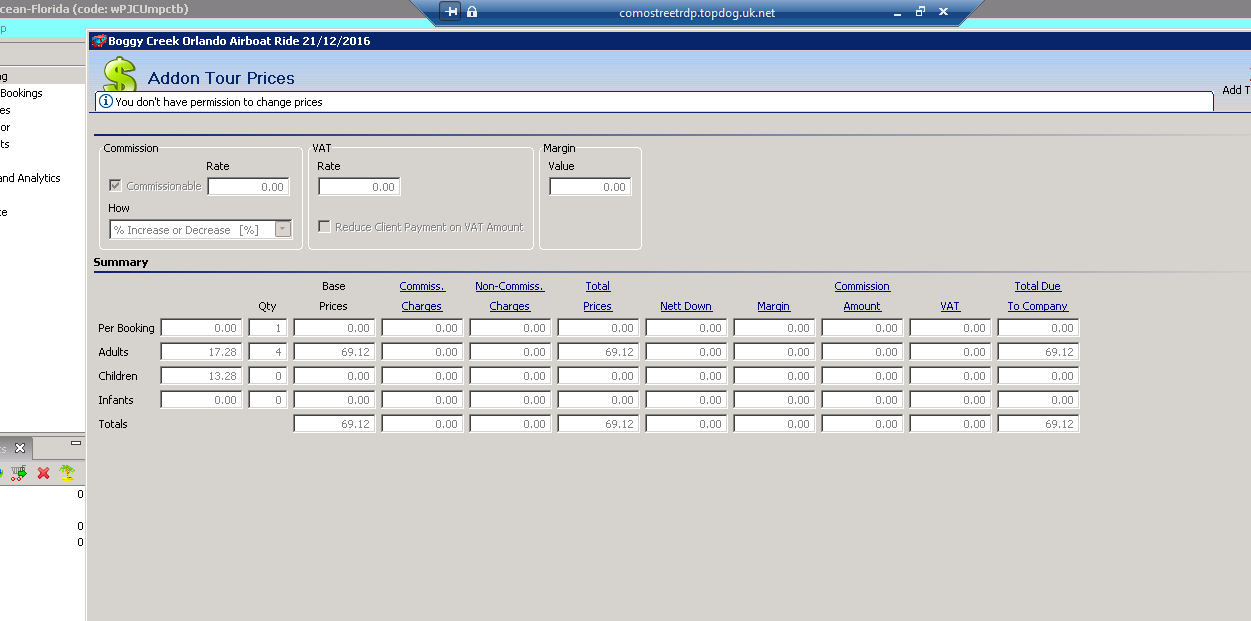The width and height of the screenshot is (1251, 621).
Task: Select Bookings in the left sidebar
Action: (x=21, y=93)
